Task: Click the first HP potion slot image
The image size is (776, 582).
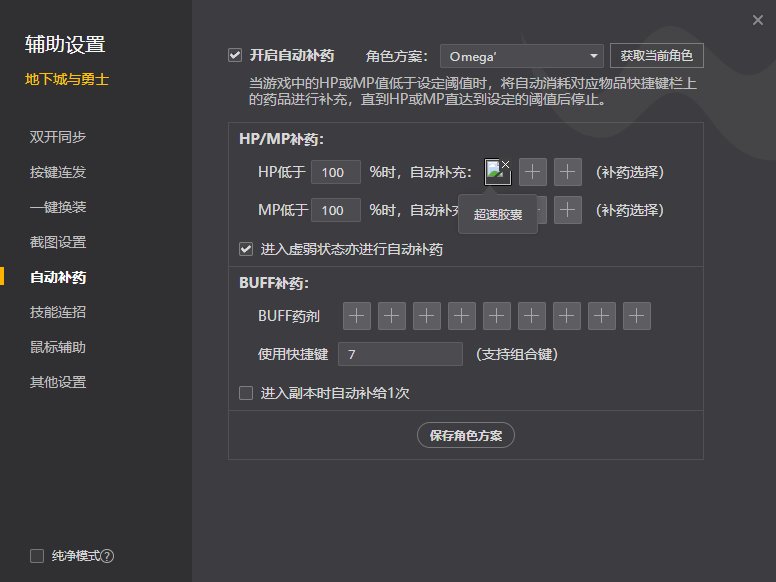Action: pos(495,173)
